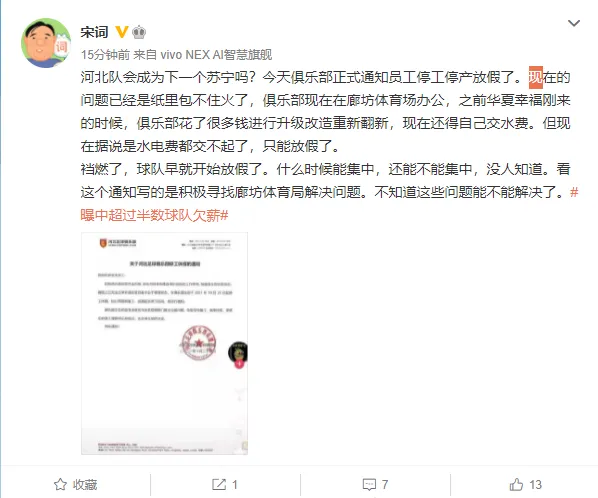
Task: Click the highlighted 现 character in the post
Action: click(x=535, y=77)
